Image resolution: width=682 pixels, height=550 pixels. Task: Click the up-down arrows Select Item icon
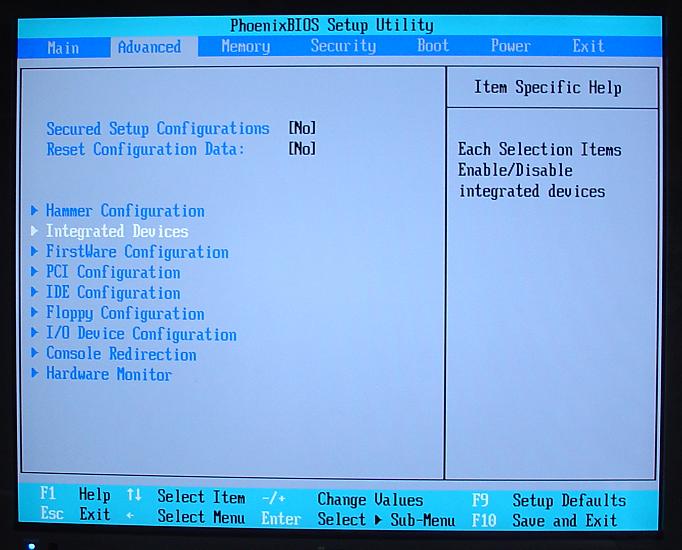pos(134,494)
